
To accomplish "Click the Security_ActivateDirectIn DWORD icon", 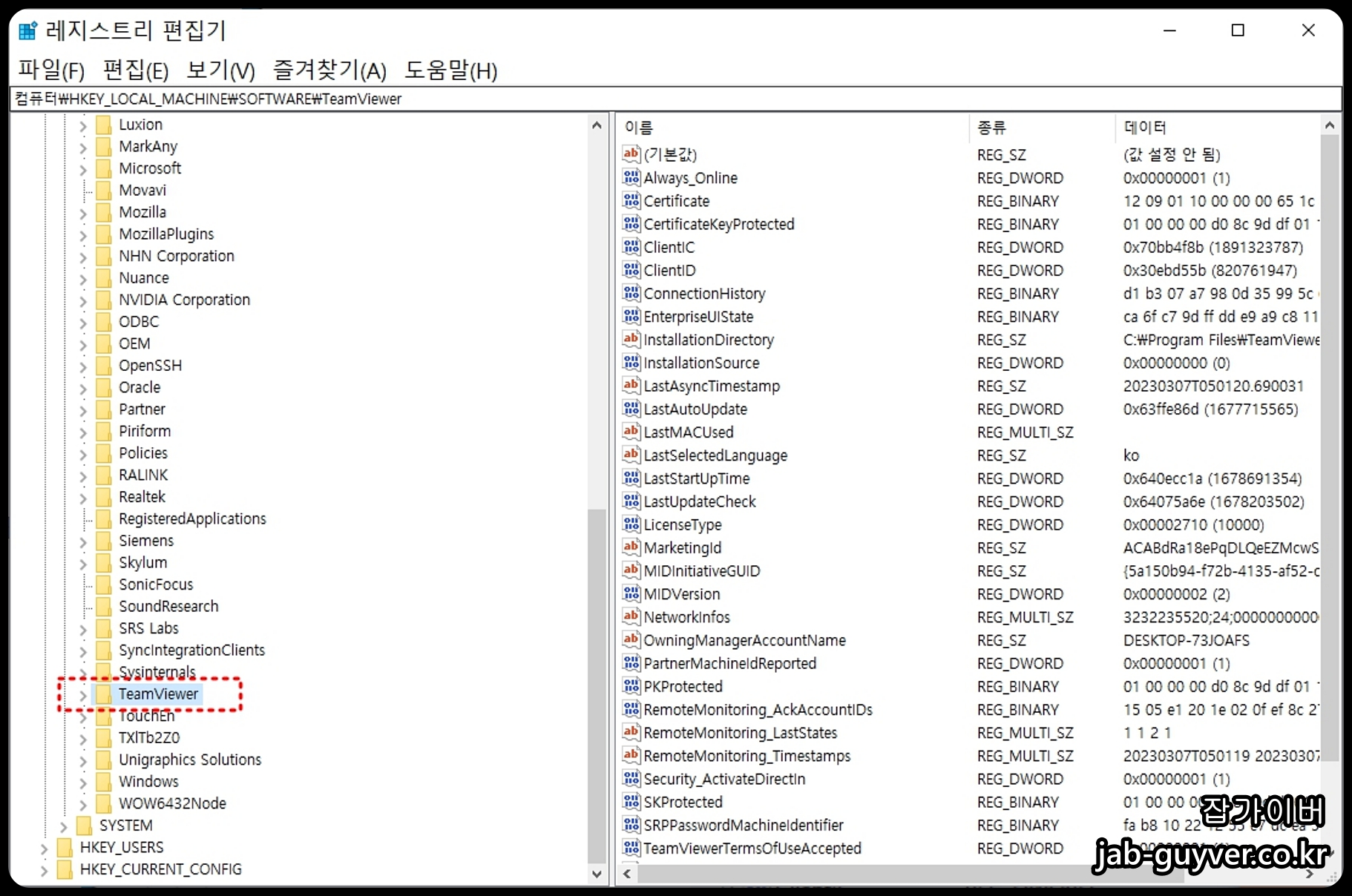I will (x=631, y=779).
